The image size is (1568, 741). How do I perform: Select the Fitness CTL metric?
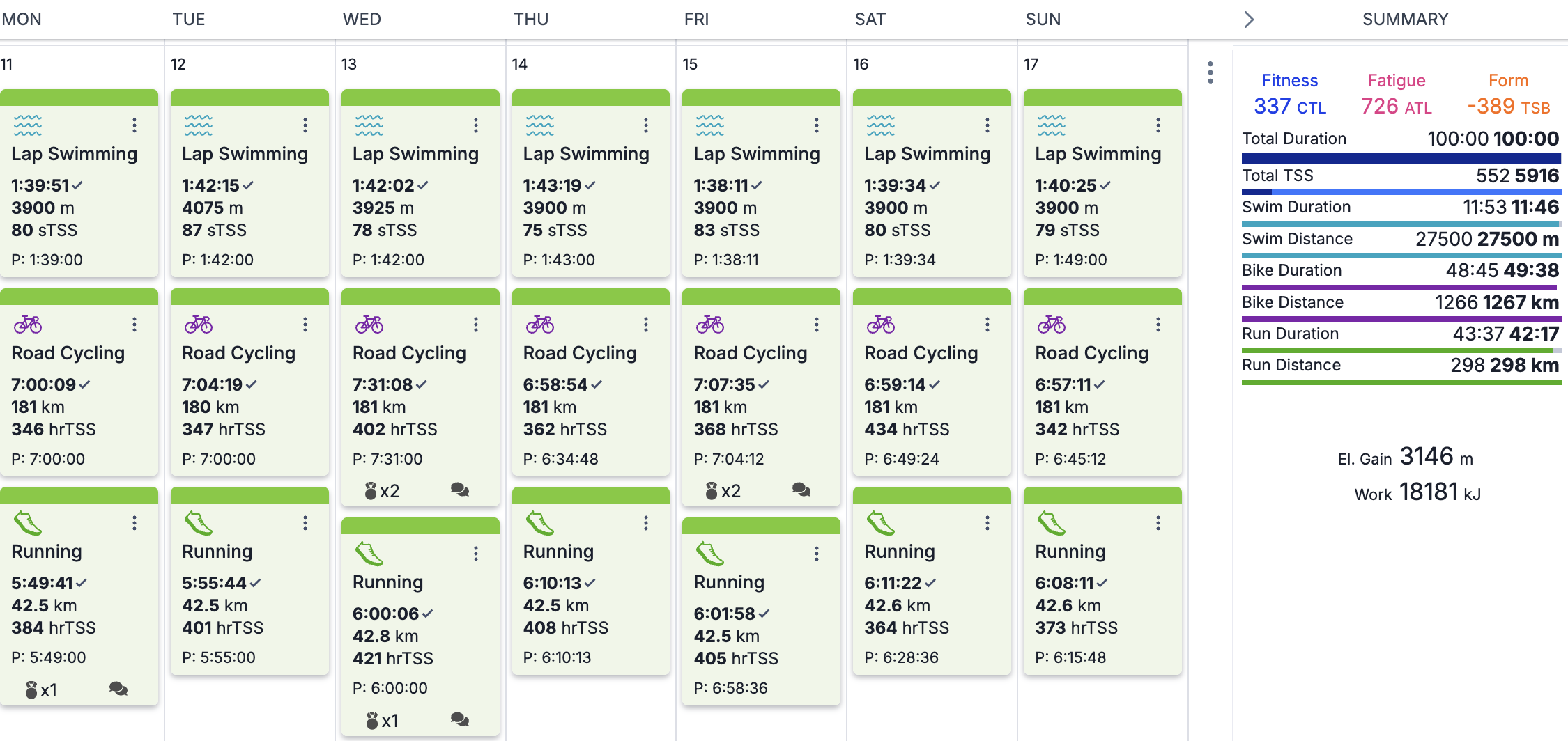pos(1290,95)
